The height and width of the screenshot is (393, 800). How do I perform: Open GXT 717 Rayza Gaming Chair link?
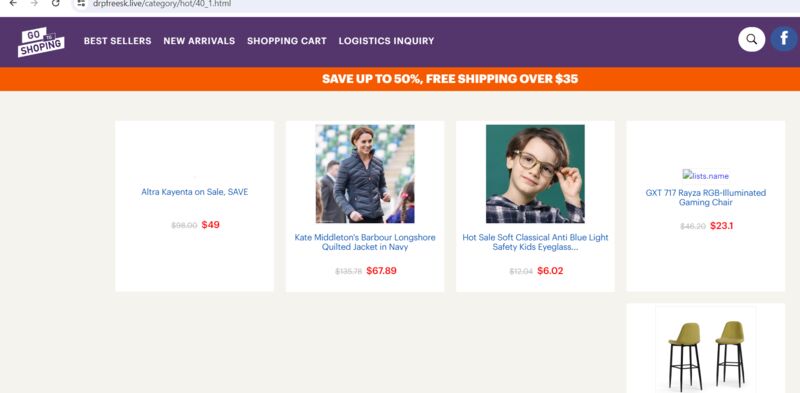(x=706, y=198)
